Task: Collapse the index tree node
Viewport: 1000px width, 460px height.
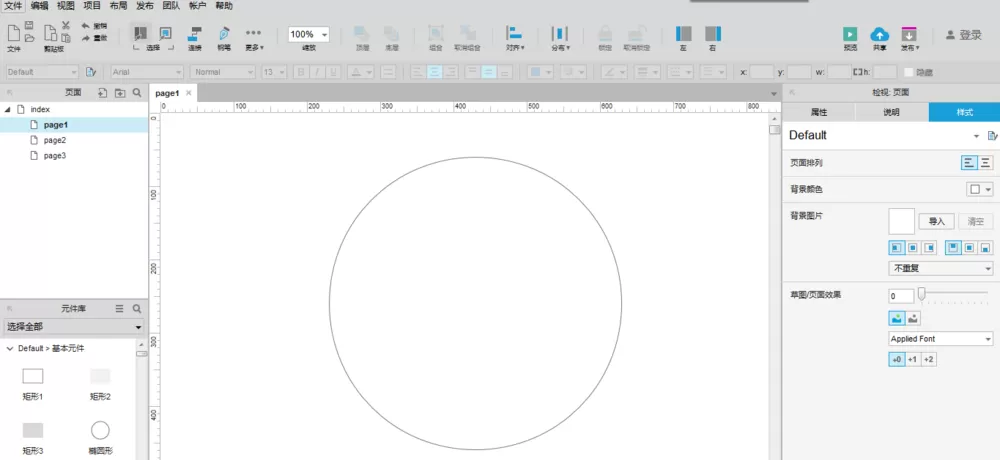Action: (8, 110)
